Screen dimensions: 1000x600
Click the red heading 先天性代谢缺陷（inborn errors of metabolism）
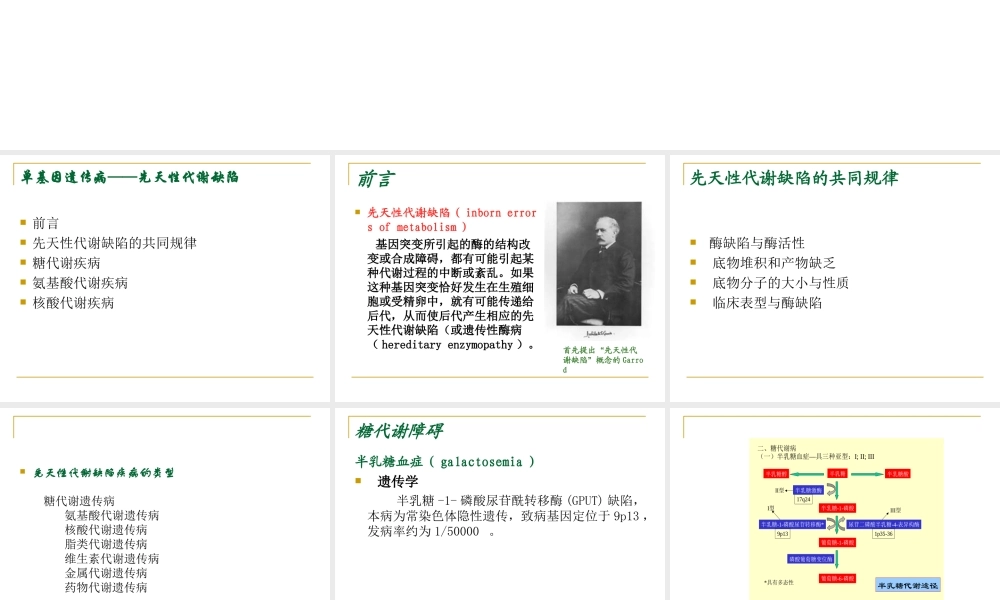tap(450, 219)
